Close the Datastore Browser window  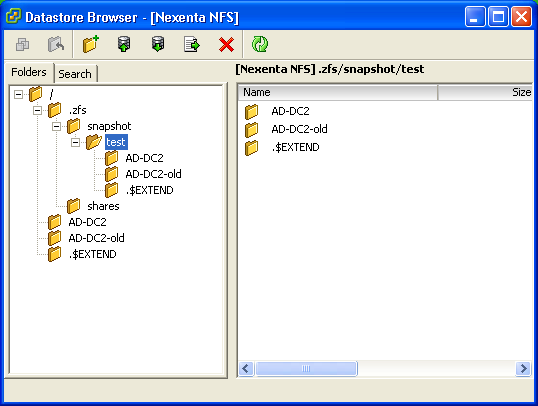click(522, 16)
